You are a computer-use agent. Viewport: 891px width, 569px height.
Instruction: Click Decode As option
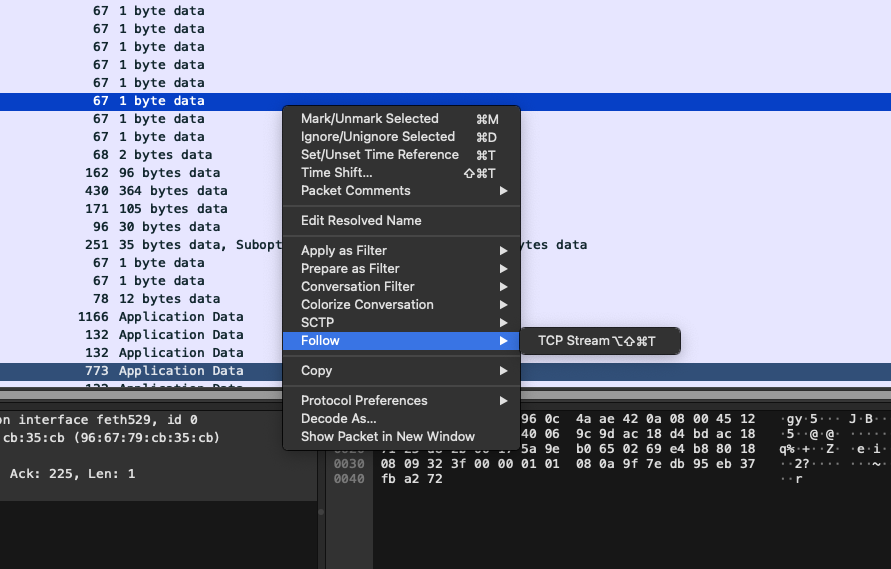click(339, 419)
